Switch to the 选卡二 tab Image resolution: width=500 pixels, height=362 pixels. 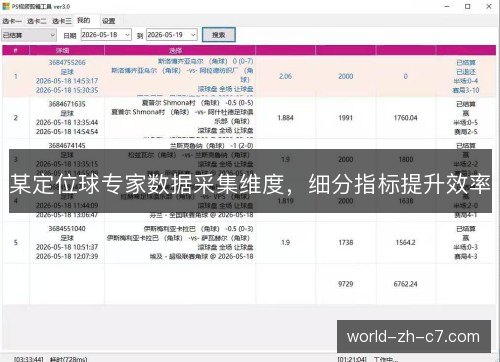[x=37, y=21]
